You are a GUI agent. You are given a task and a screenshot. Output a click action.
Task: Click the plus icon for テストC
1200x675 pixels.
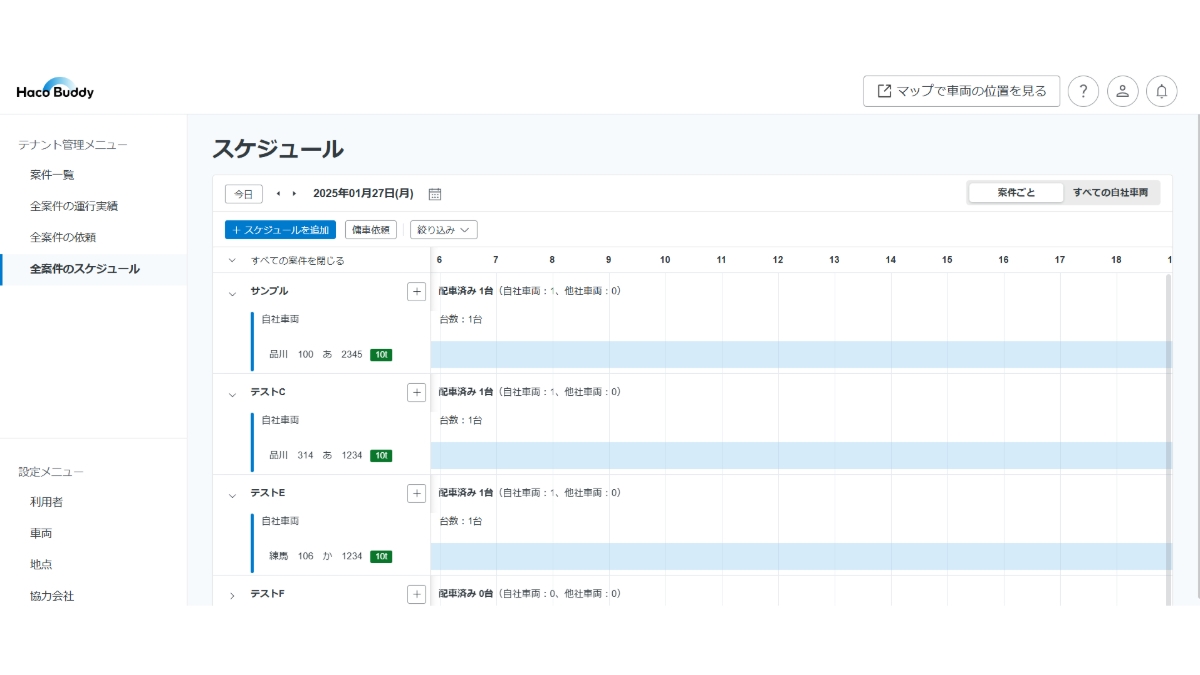pyautogui.click(x=416, y=392)
